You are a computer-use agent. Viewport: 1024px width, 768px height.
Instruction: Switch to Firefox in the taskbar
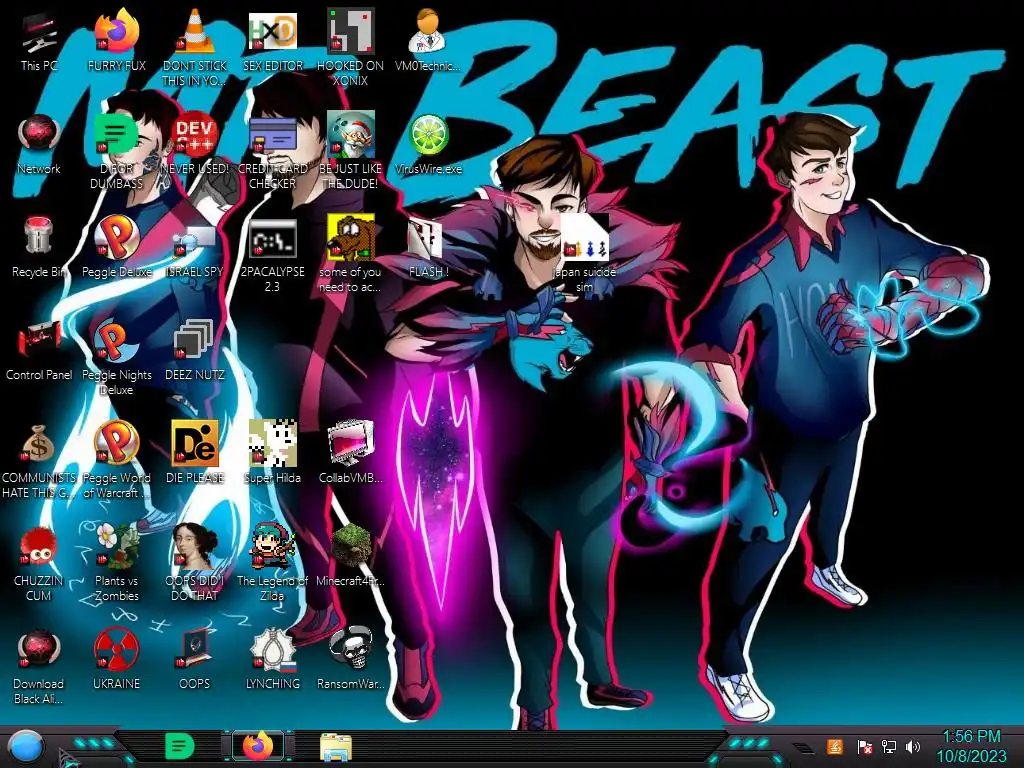pos(258,746)
